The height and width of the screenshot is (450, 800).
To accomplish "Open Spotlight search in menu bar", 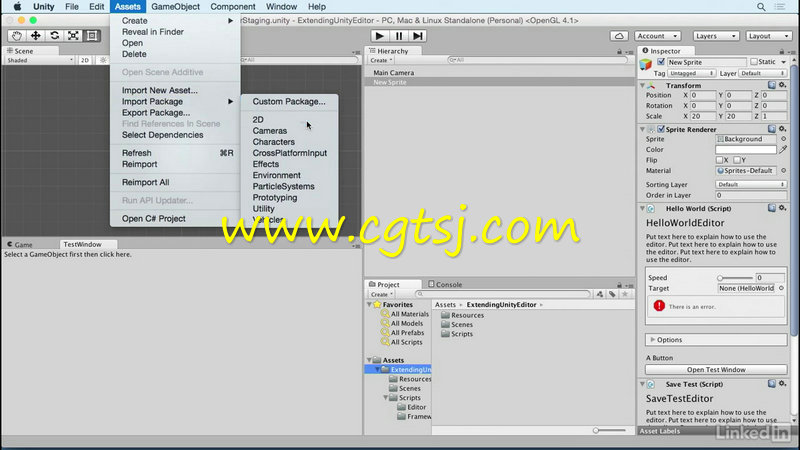I will pos(761,7).
